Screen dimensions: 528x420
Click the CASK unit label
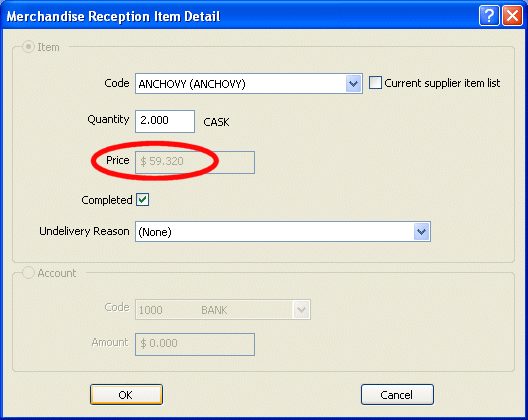tap(216, 122)
